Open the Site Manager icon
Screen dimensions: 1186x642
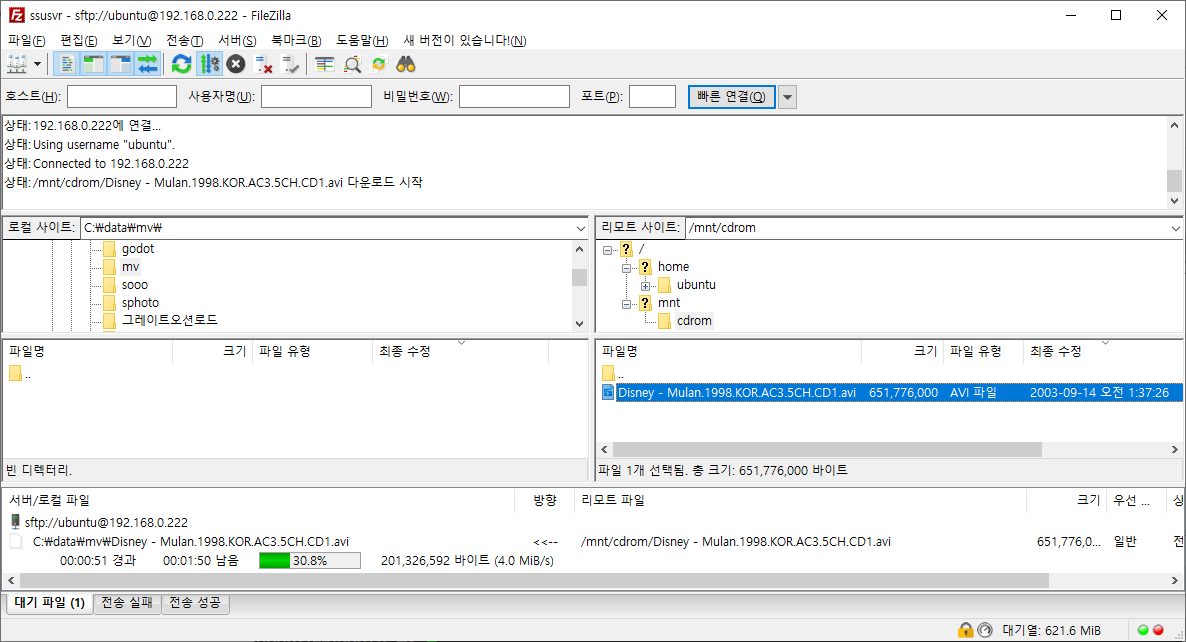click(17, 64)
